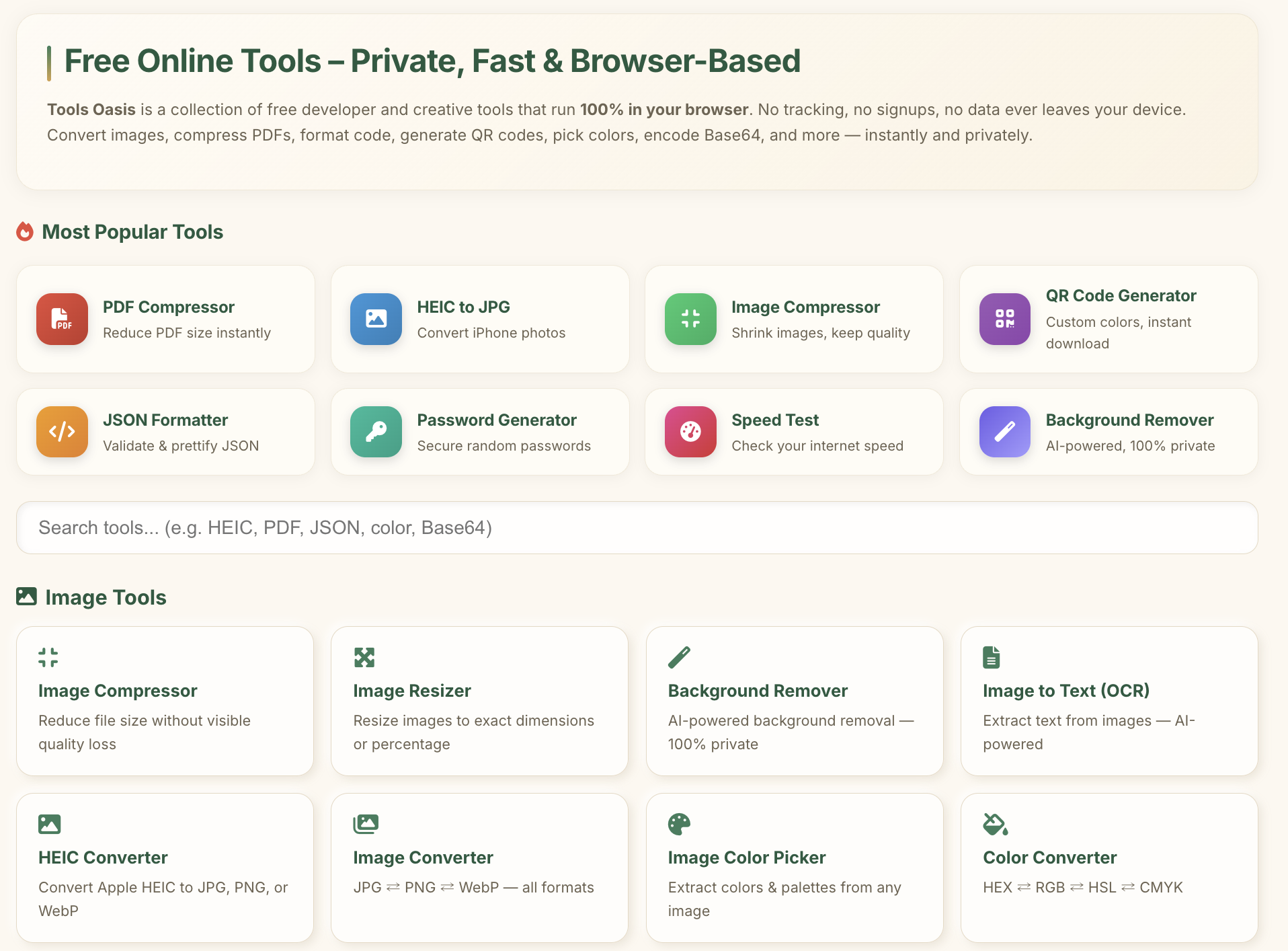The width and height of the screenshot is (1288, 951).
Task: Click 'HEX ⇄ RGB ⇄ HSL ⇄ CMYK' text
Action: [1083, 888]
